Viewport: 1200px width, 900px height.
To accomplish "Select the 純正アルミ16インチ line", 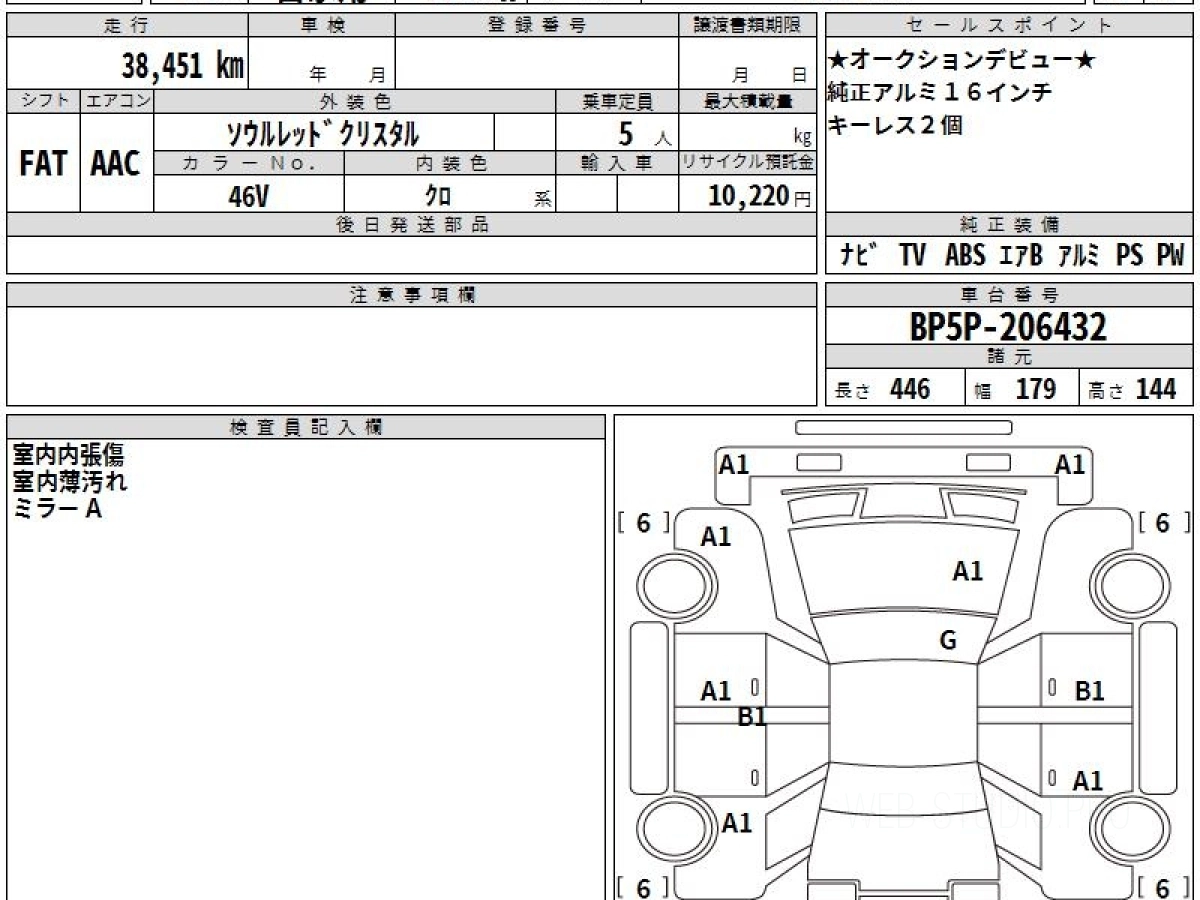I will tap(939, 93).
